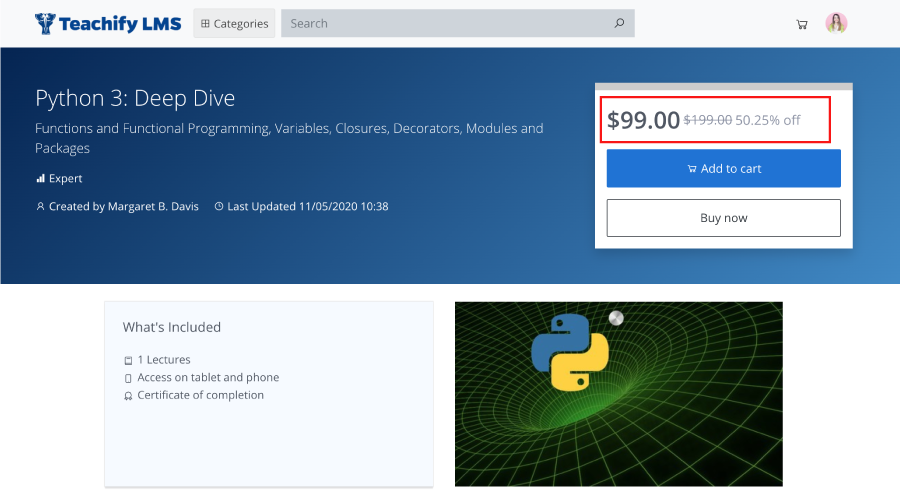Focus the Search input field
The image size is (900, 495).
click(457, 24)
